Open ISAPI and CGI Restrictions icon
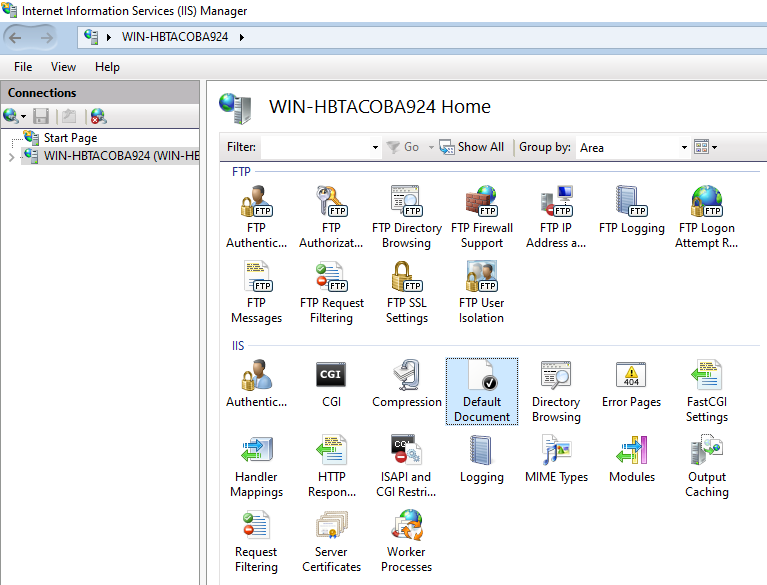 (406, 467)
